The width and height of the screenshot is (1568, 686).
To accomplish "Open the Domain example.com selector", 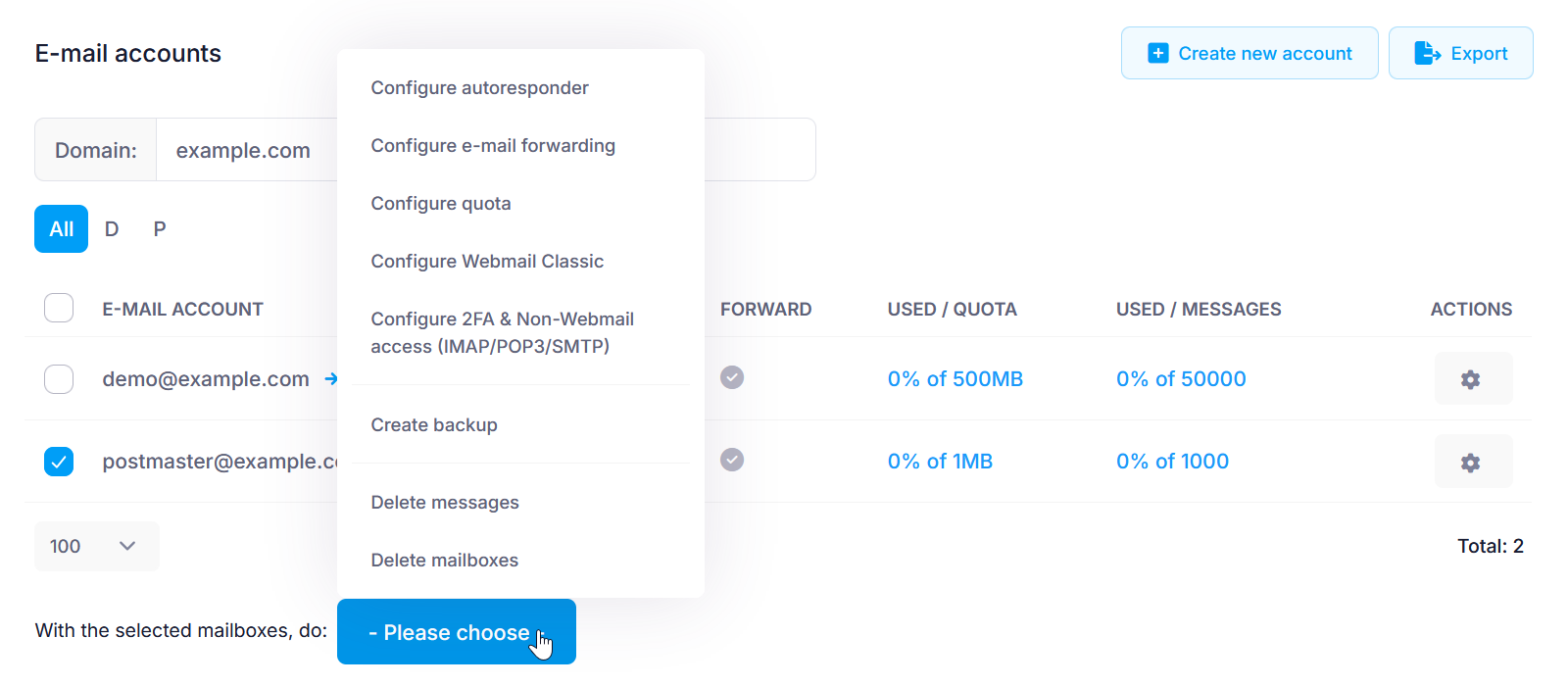I will (x=243, y=150).
